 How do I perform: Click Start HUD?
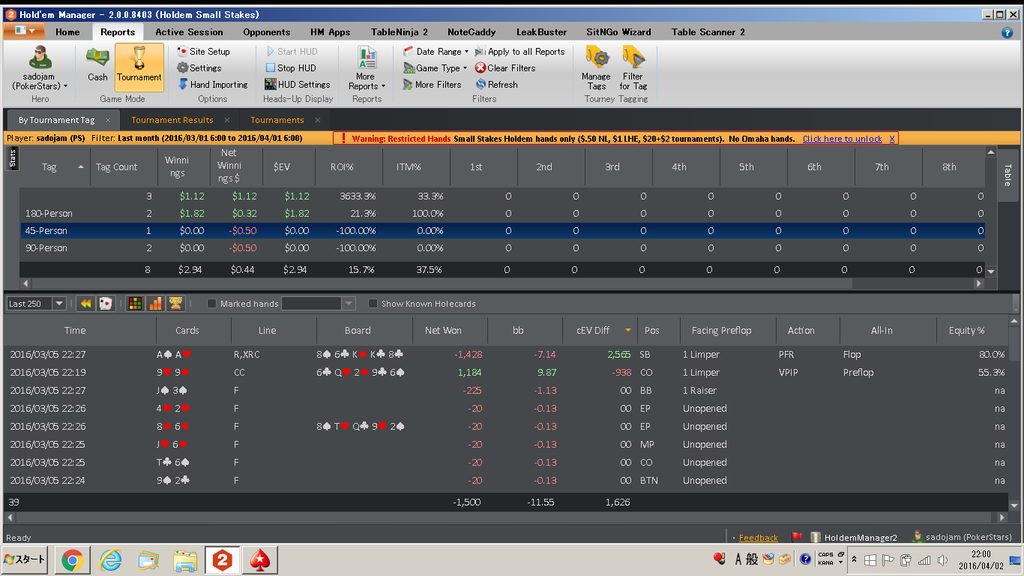[291, 51]
